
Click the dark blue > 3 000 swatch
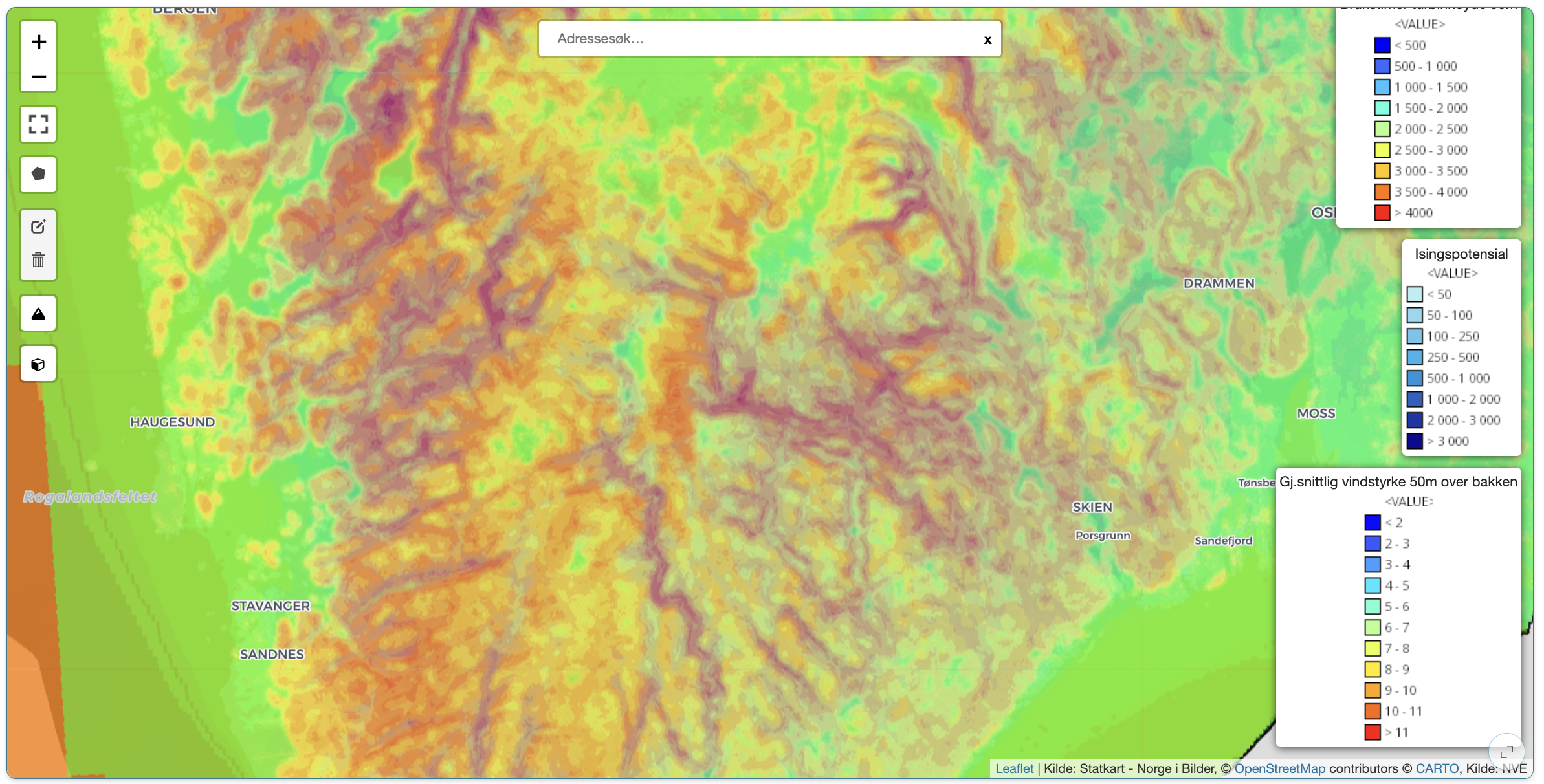(x=1415, y=441)
